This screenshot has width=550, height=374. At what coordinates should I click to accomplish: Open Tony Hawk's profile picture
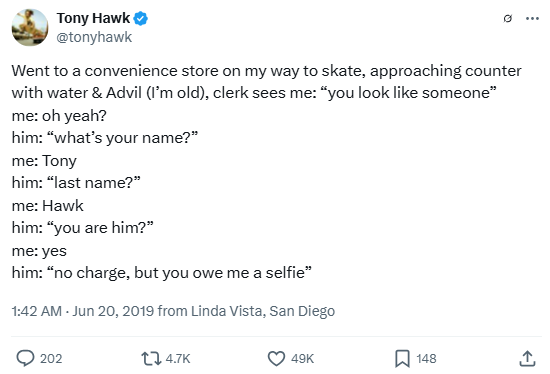[30, 27]
